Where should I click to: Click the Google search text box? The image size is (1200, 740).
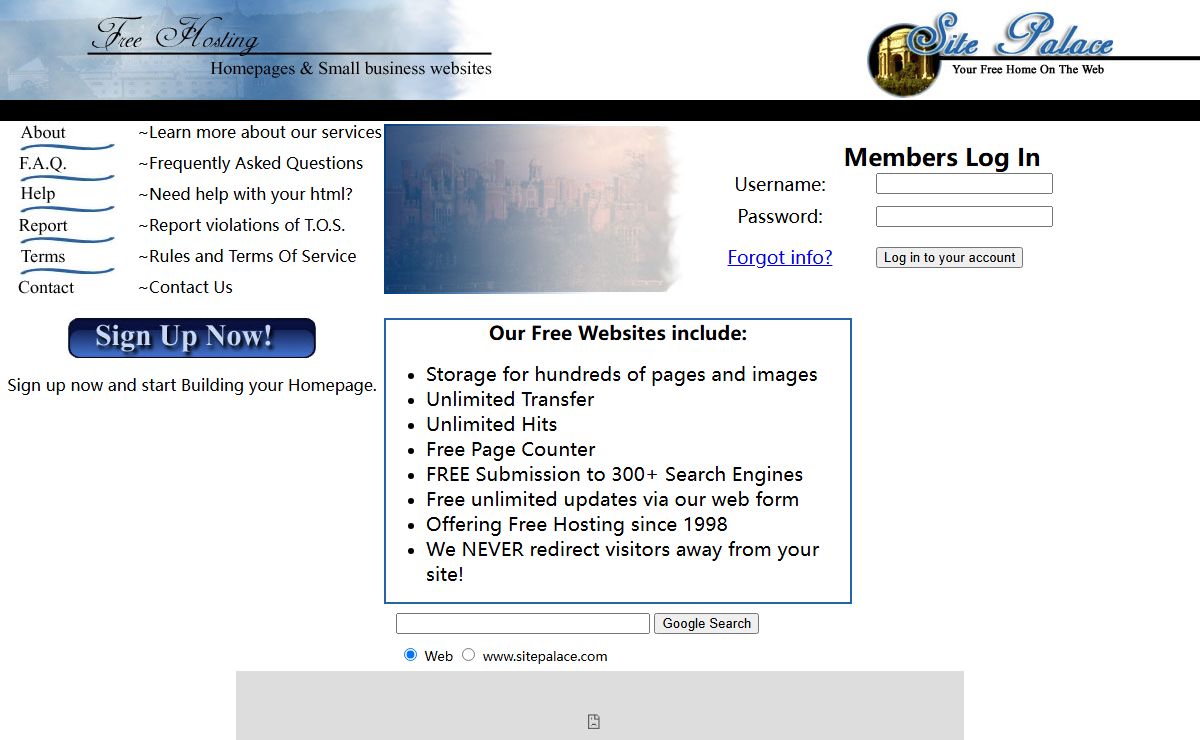(523, 623)
